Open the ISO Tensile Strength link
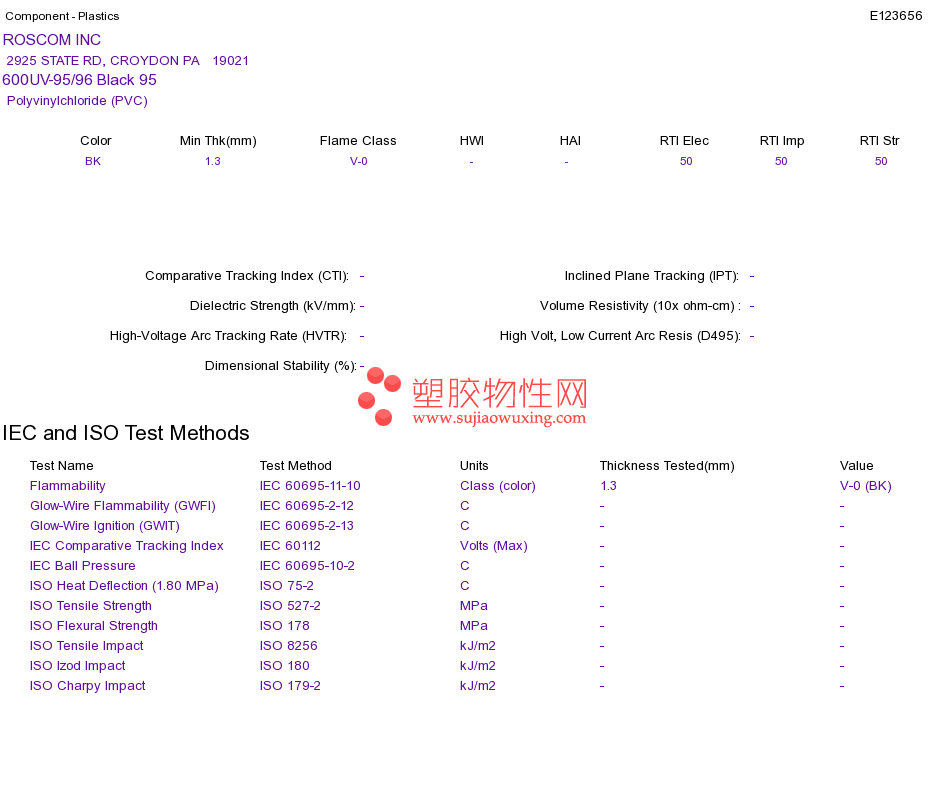The width and height of the screenshot is (950, 800). coord(91,605)
